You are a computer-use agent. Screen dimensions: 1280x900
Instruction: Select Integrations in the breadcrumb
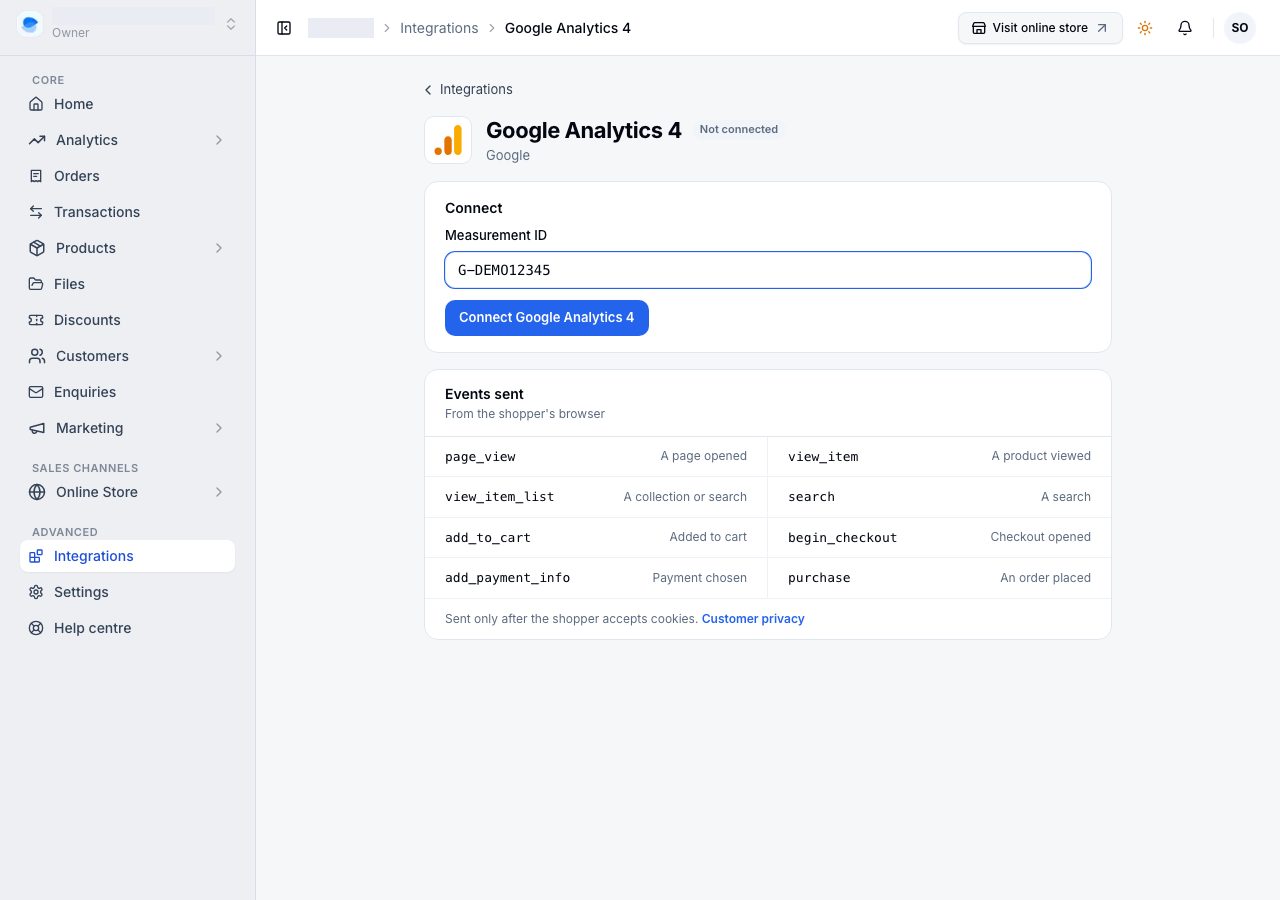tap(439, 28)
